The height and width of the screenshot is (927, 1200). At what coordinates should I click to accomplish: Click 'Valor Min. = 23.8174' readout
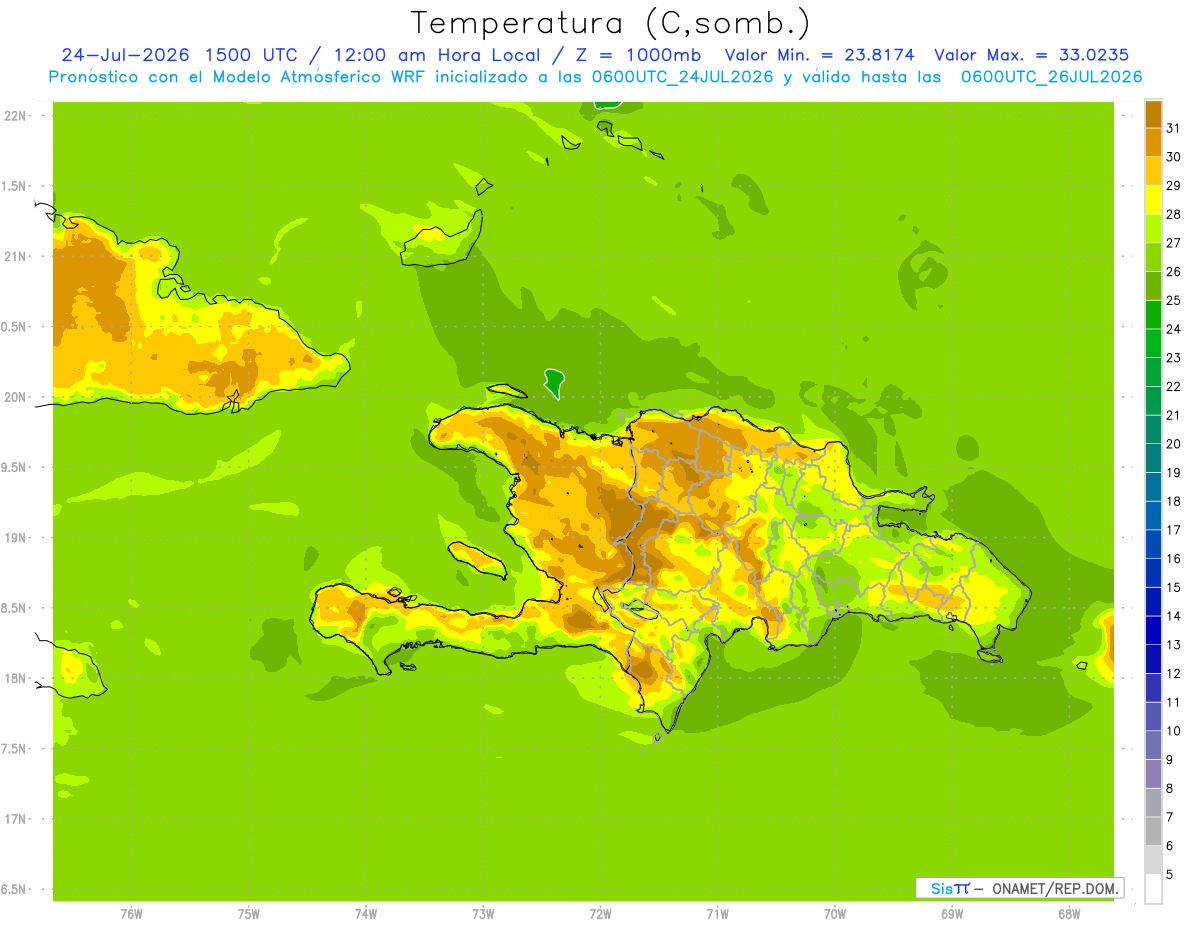tap(820, 55)
